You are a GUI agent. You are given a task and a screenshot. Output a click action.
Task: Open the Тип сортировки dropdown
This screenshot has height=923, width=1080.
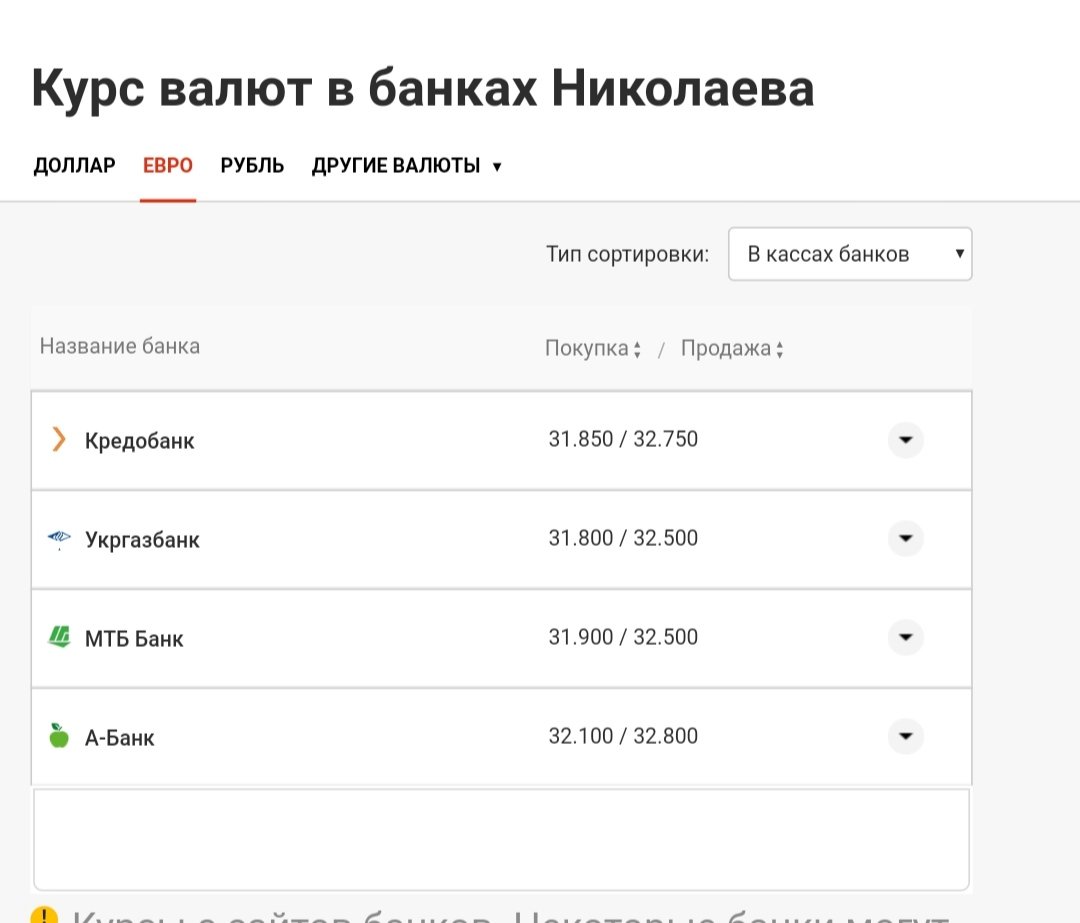(x=850, y=254)
